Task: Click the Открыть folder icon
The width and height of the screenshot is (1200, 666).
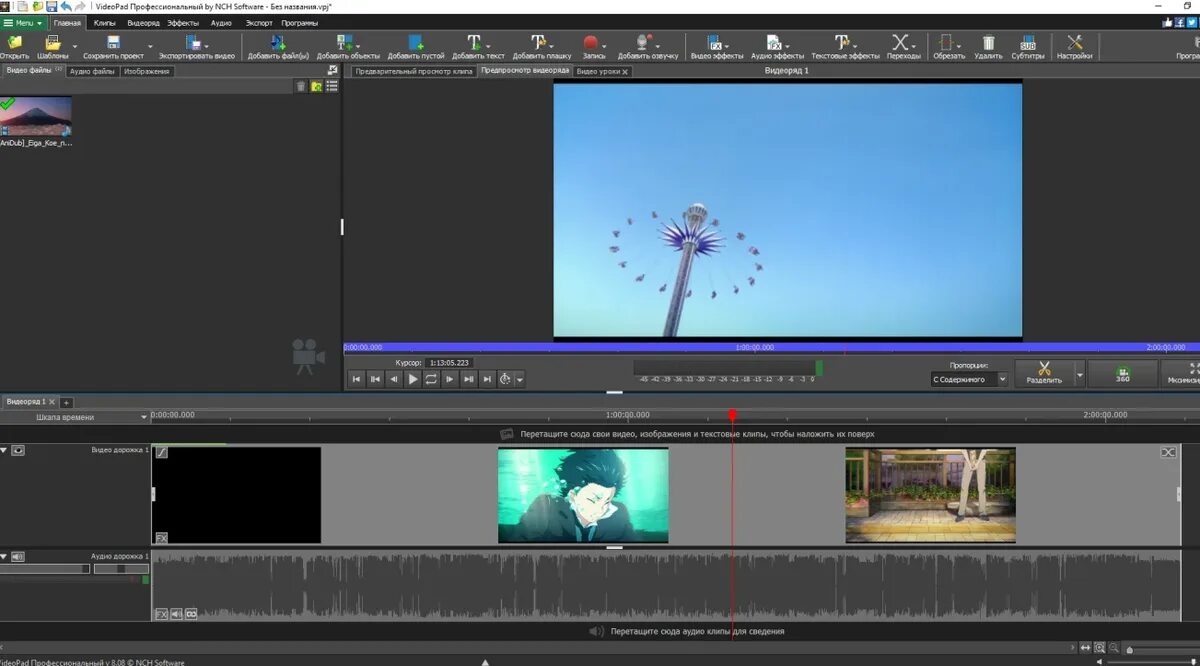Action: (14, 43)
